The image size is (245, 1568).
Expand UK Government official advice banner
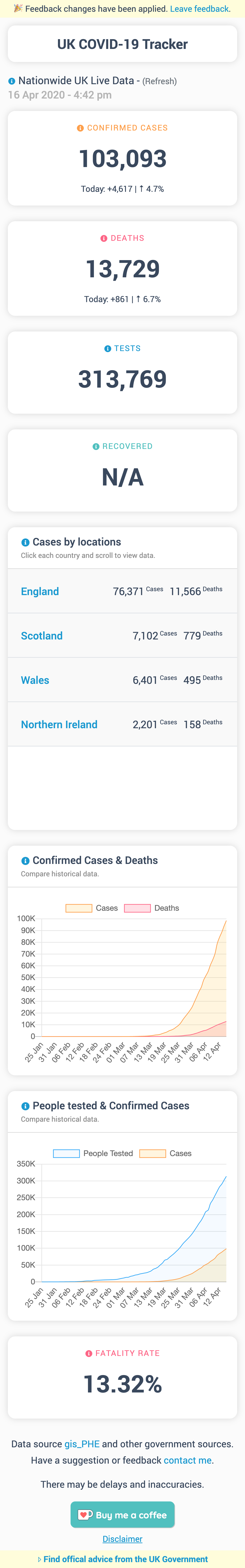[x=122, y=1559]
